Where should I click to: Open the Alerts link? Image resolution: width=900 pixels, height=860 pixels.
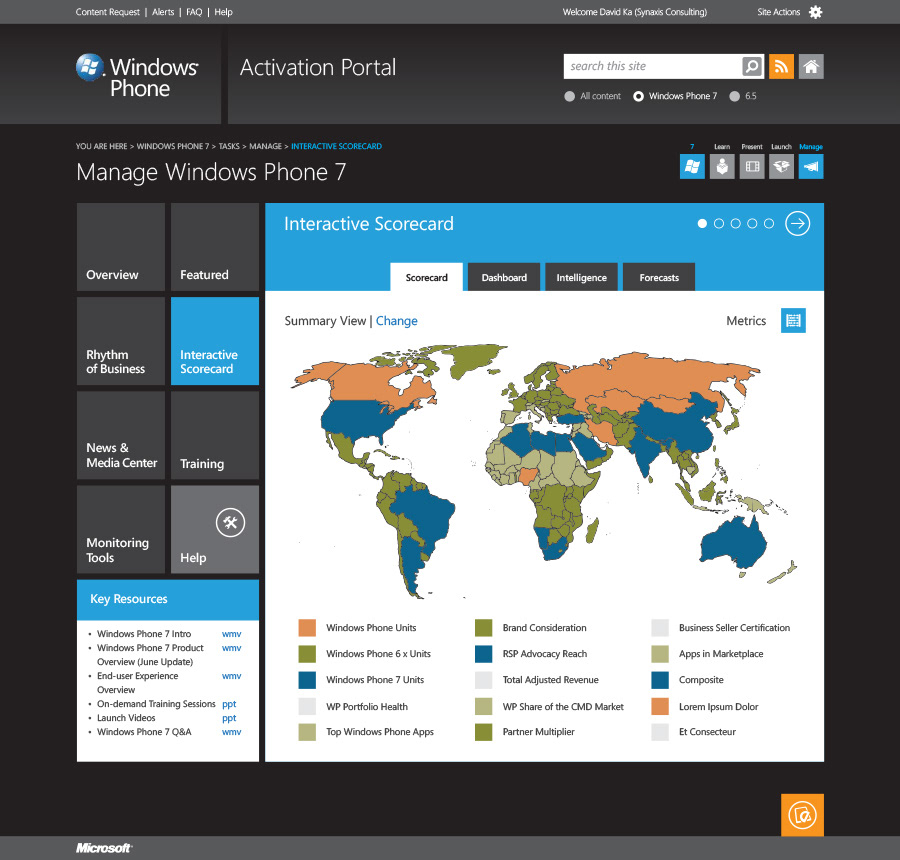[x=163, y=12]
